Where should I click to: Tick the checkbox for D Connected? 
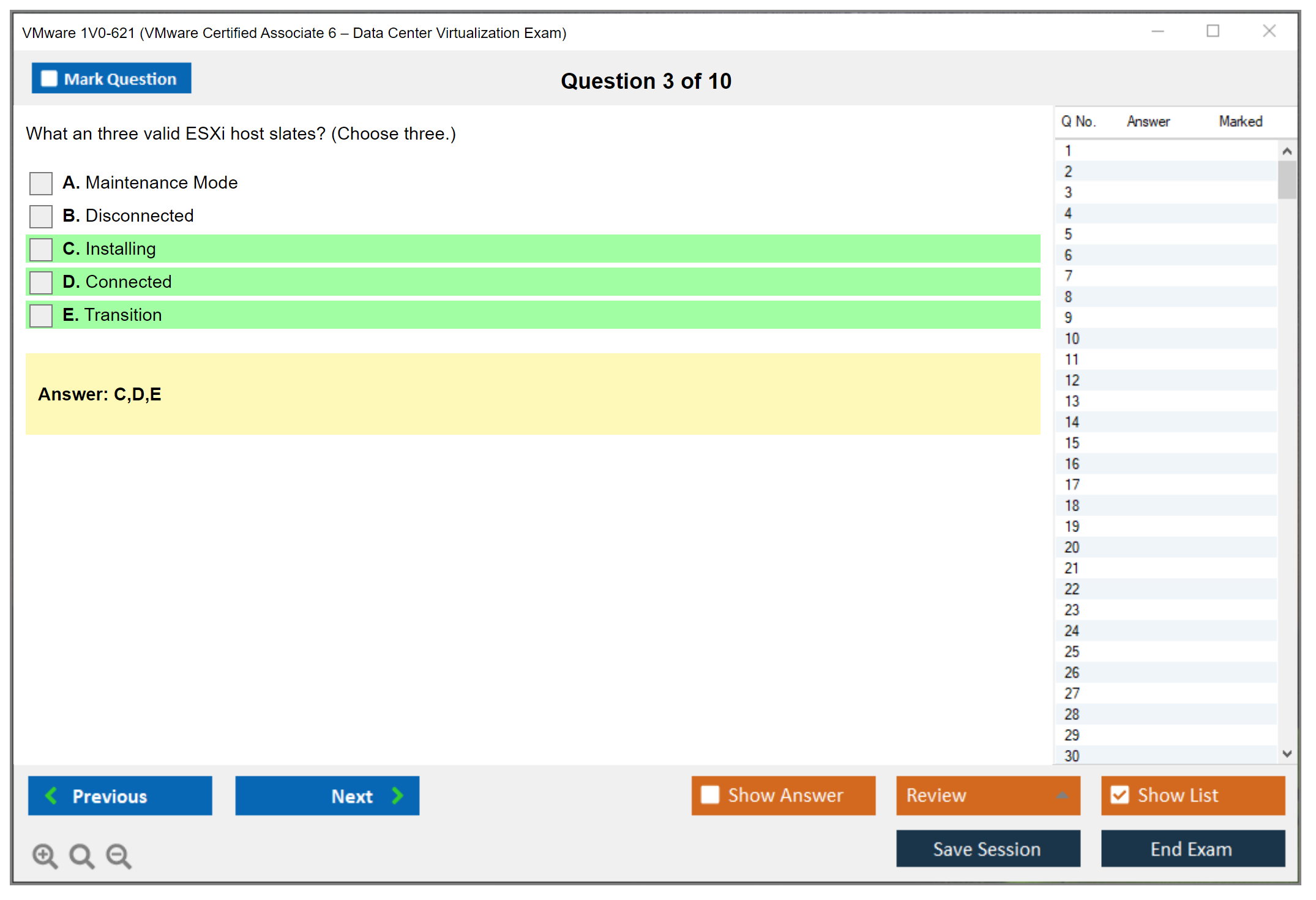[x=41, y=282]
